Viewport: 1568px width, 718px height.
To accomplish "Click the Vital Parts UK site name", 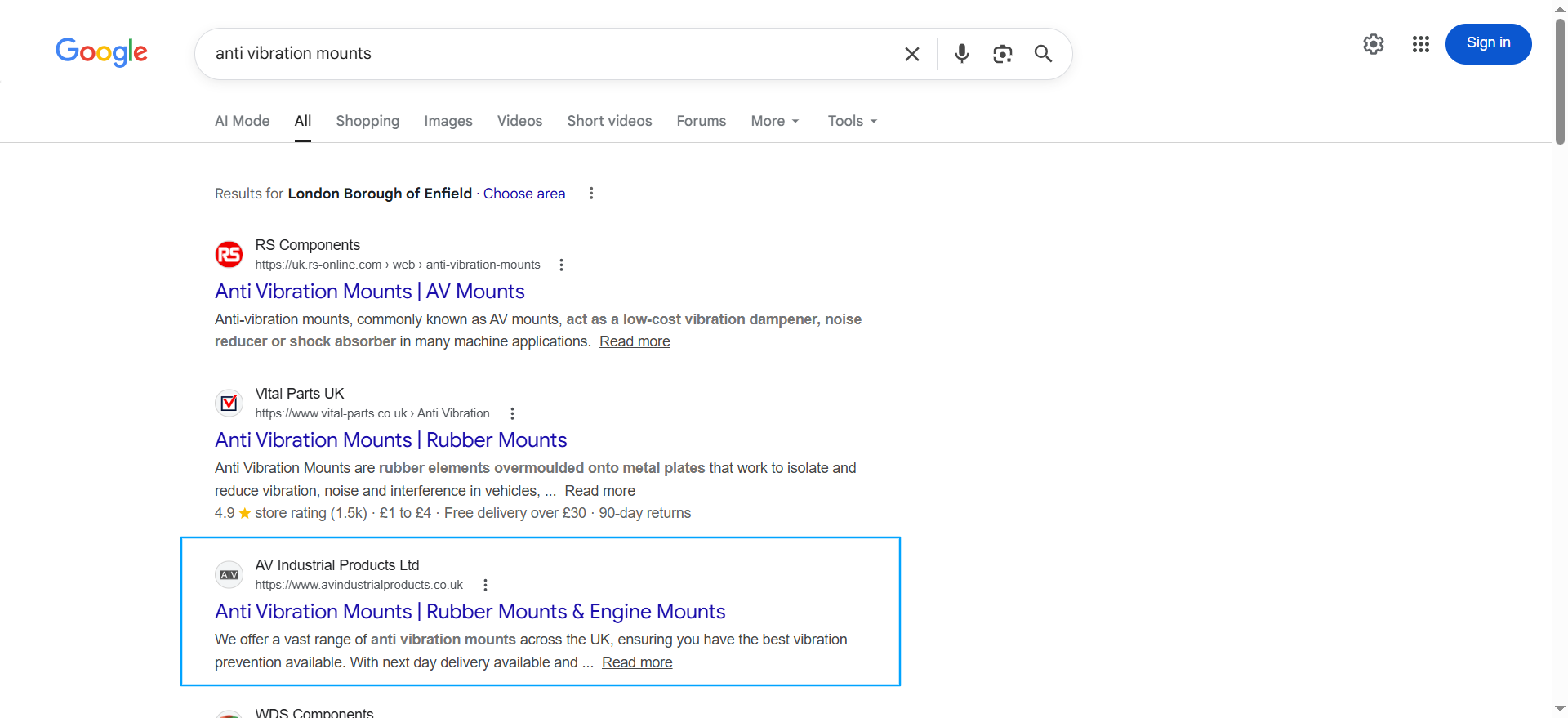I will (x=300, y=394).
